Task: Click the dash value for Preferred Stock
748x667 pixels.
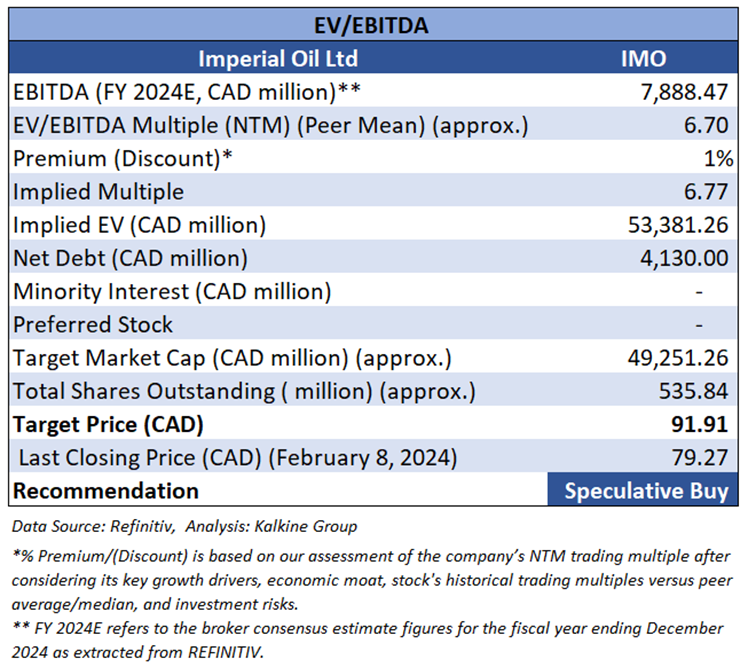Action: pyautogui.click(x=699, y=325)
